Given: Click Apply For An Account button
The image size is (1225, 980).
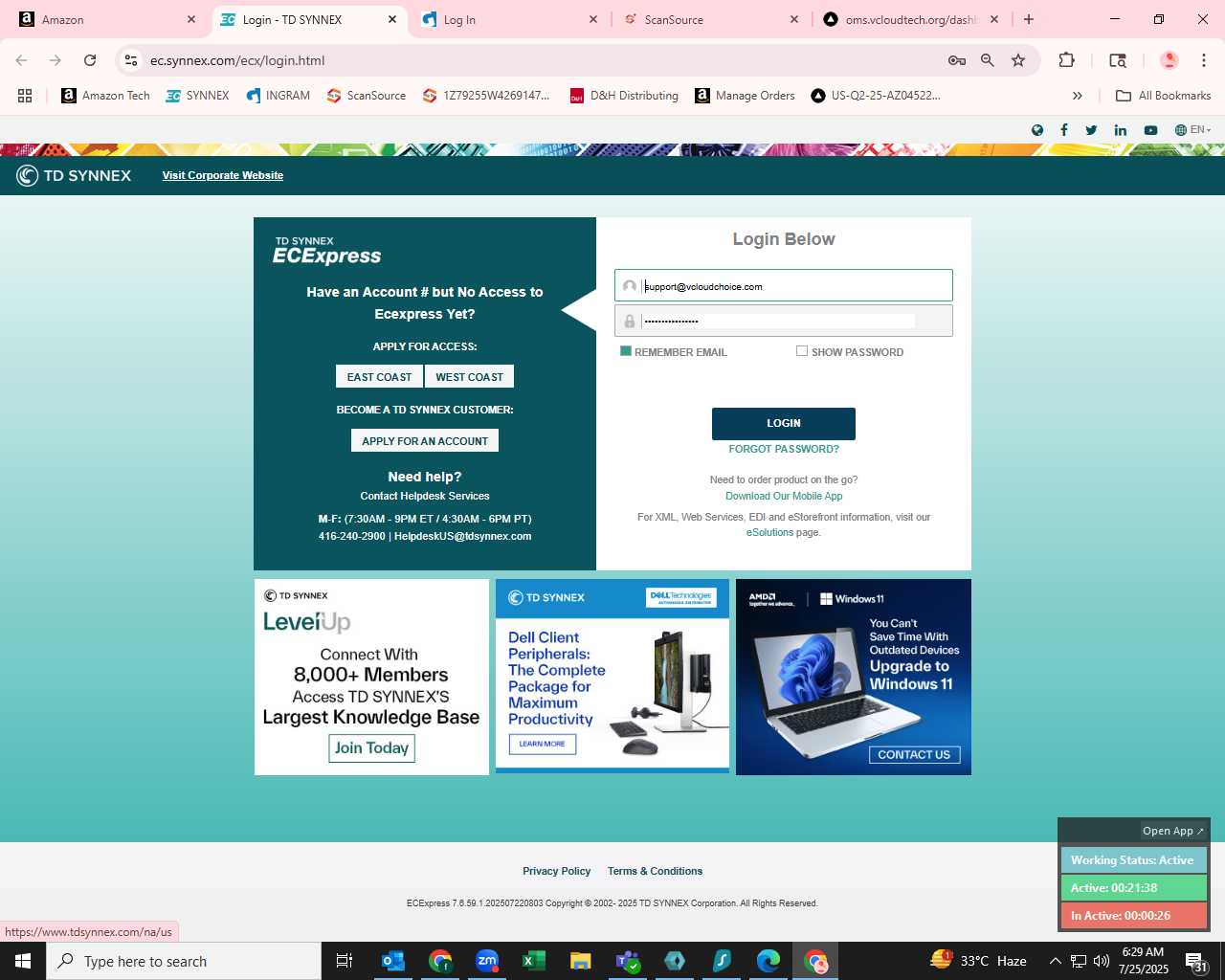Looking at the screenshot, I should [425, 440].
